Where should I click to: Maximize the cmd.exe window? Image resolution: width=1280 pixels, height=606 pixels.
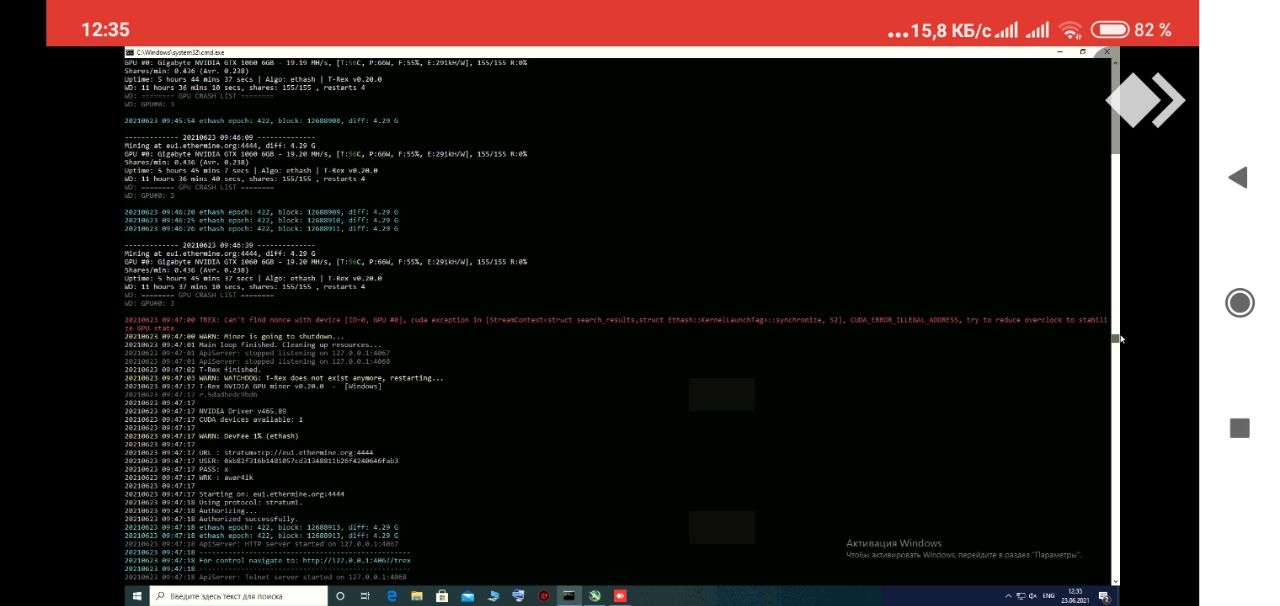(x=1083, y=52)
